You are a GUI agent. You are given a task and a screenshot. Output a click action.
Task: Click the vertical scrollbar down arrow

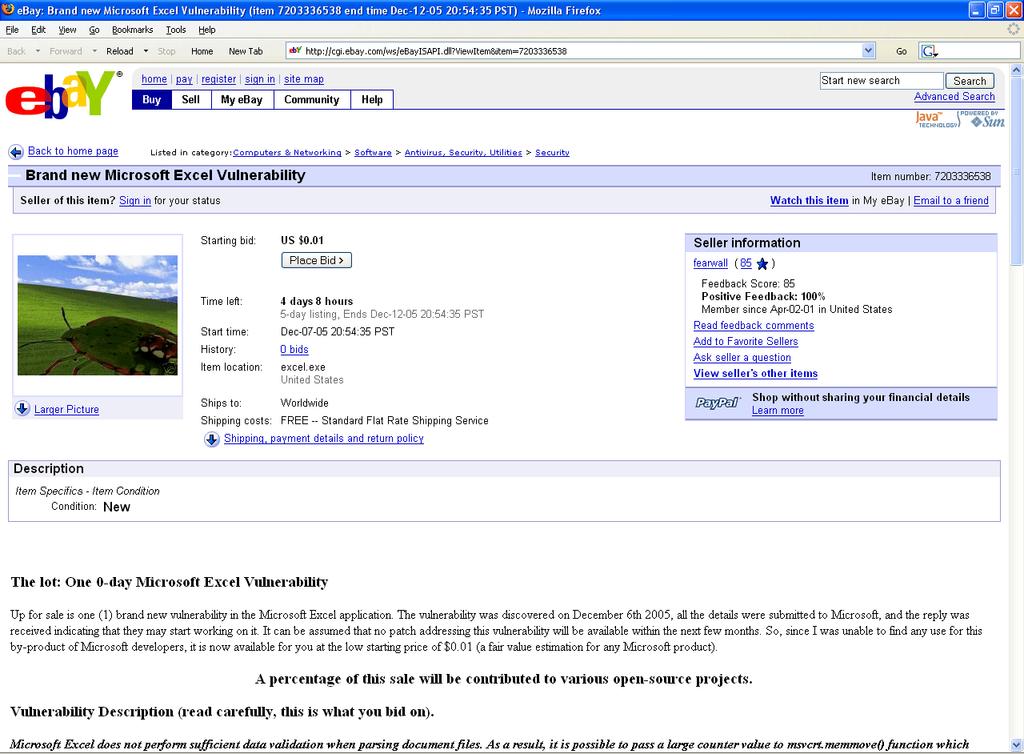1016,745
